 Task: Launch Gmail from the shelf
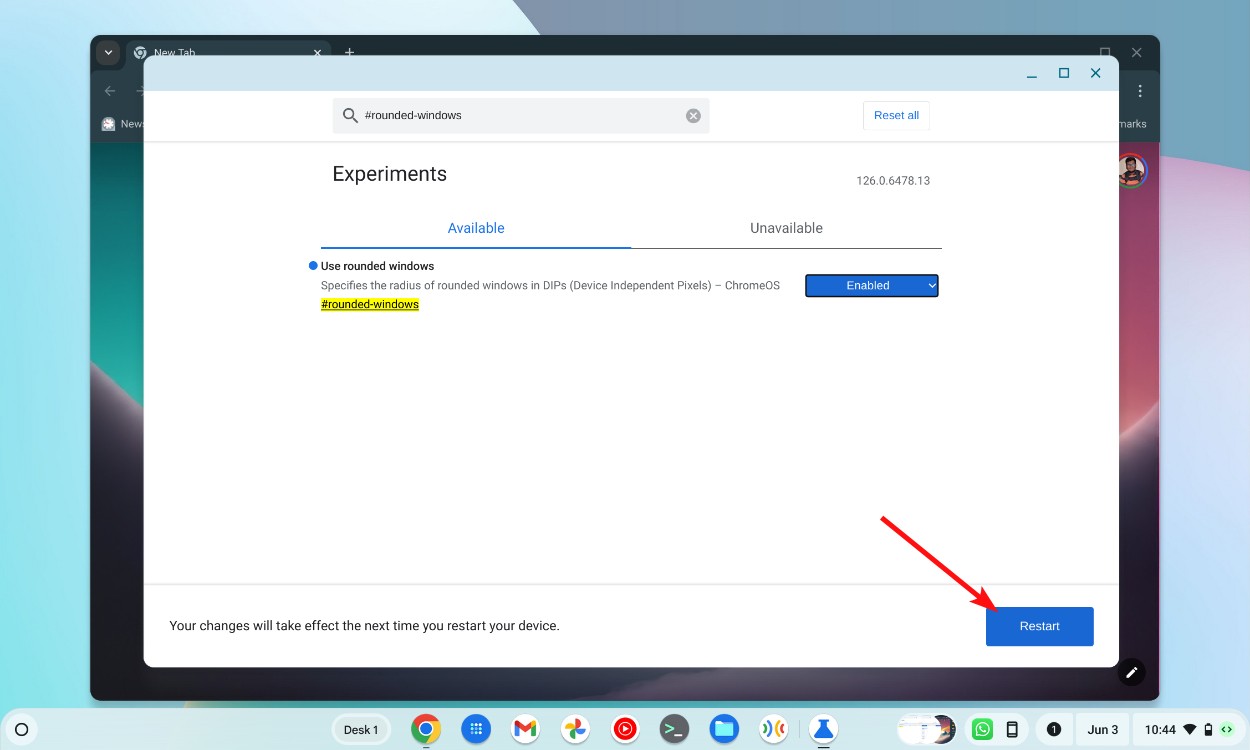tap(525, 729)
